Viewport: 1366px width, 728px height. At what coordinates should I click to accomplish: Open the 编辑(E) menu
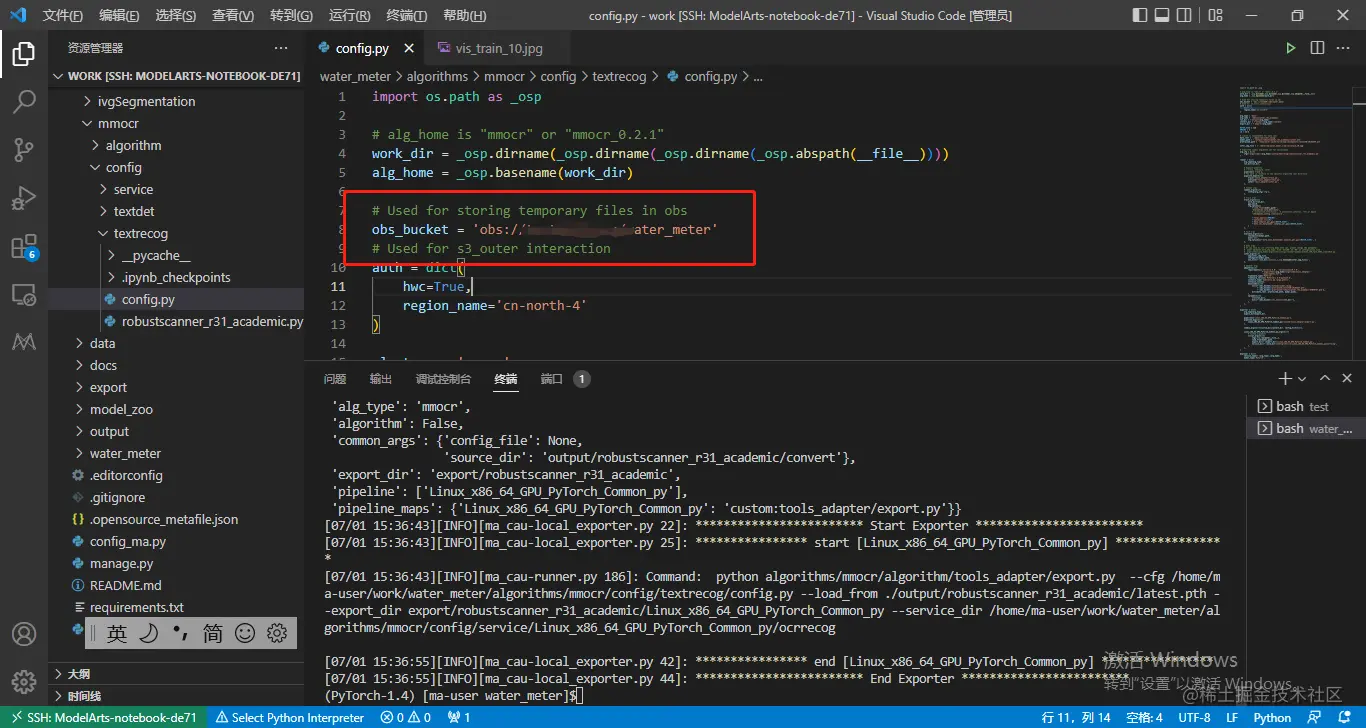(x=120, y=16)
